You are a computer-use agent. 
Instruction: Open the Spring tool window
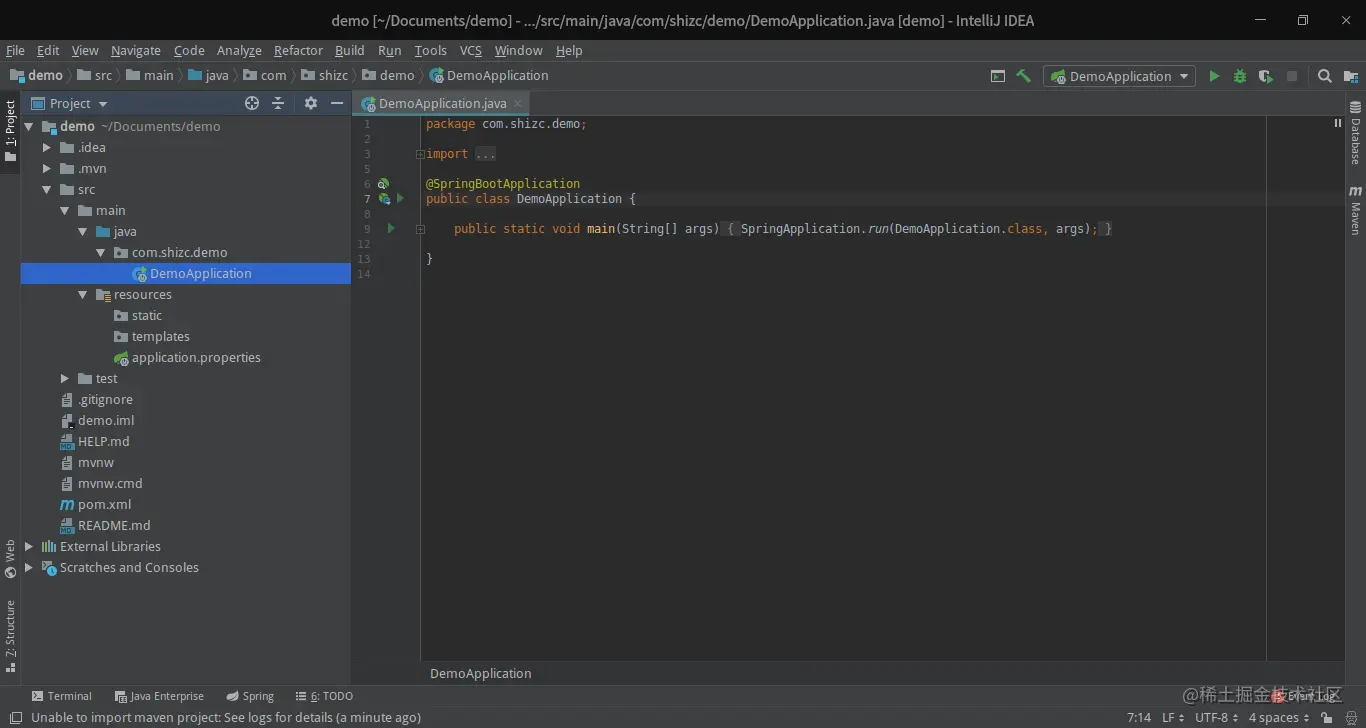(250, 696)
